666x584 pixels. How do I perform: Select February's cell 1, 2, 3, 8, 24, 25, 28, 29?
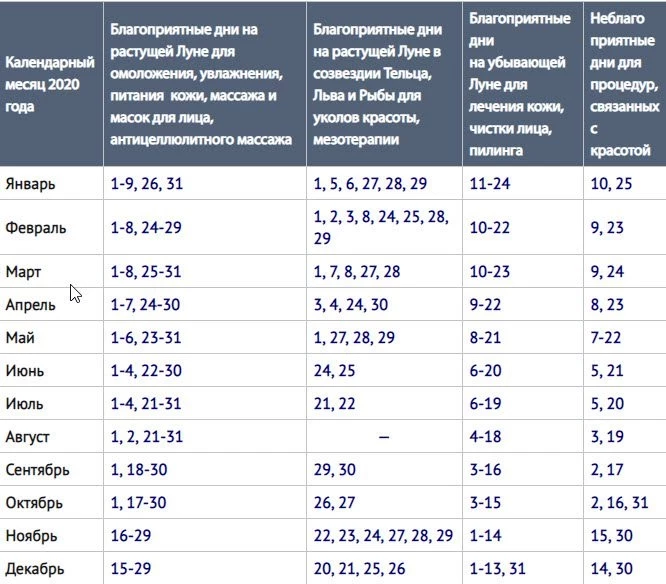[383, 227]
